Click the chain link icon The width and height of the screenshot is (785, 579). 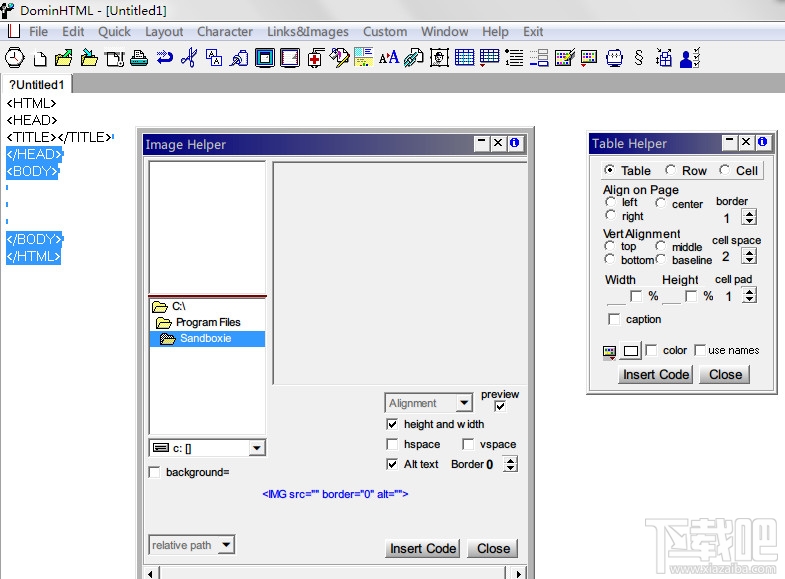[414, 58]
